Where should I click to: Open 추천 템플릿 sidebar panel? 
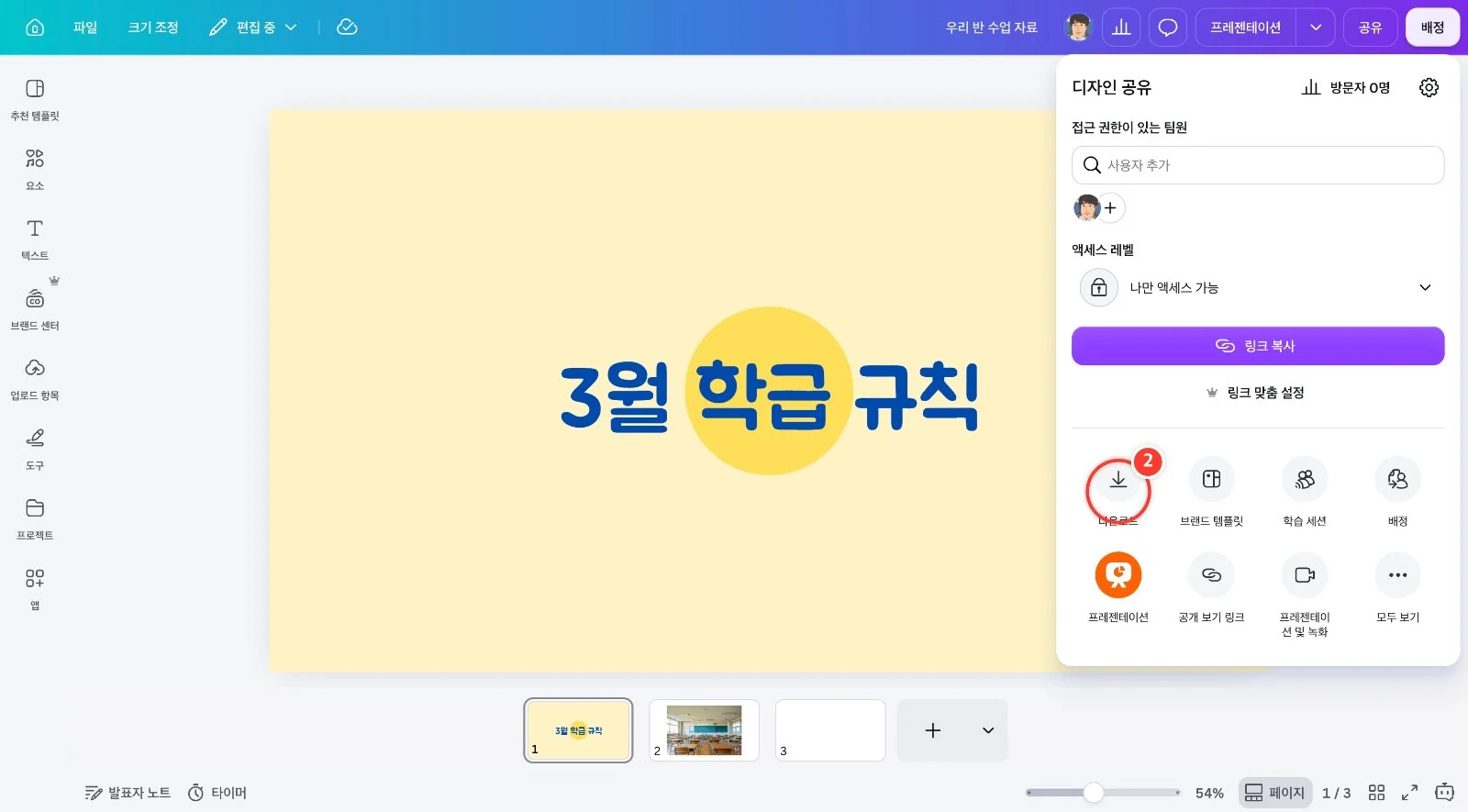pos(35,100)
